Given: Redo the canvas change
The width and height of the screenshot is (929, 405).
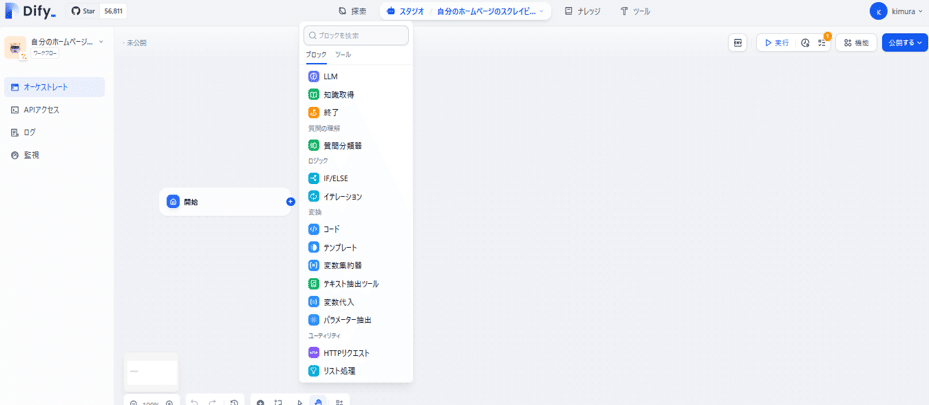Looking at the screenshot, I should click(213, 403).
